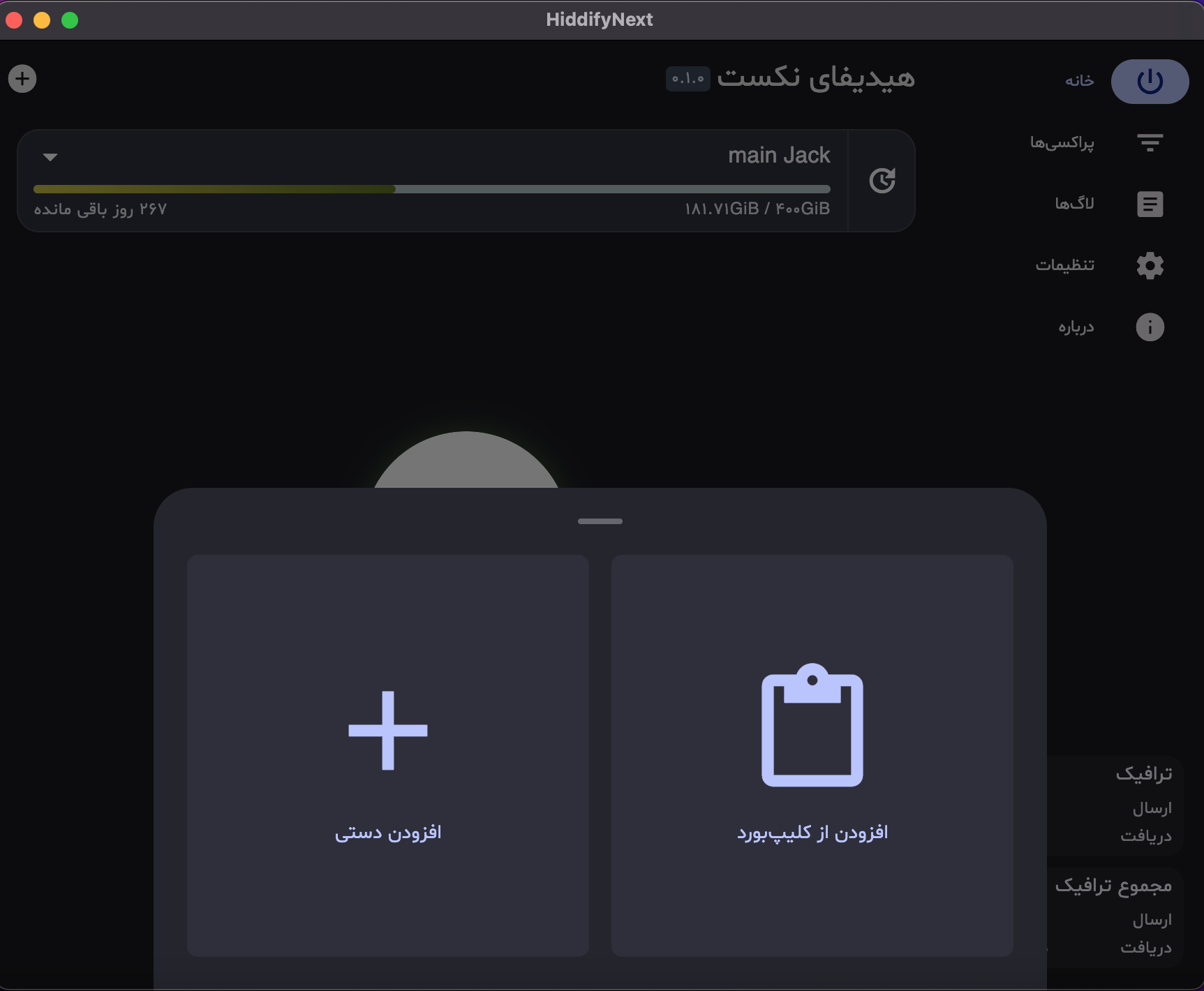Screen dimensions: 1204x991
Task: Click the ۲۶۷ روز باقی مانده label
Action: pos(100,209)
